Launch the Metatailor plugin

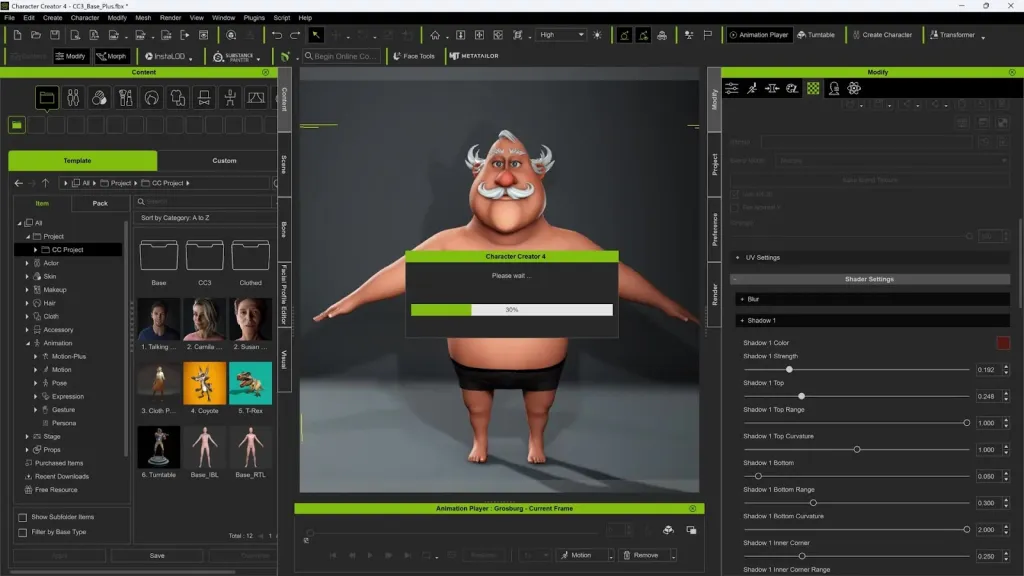point(474,56)
